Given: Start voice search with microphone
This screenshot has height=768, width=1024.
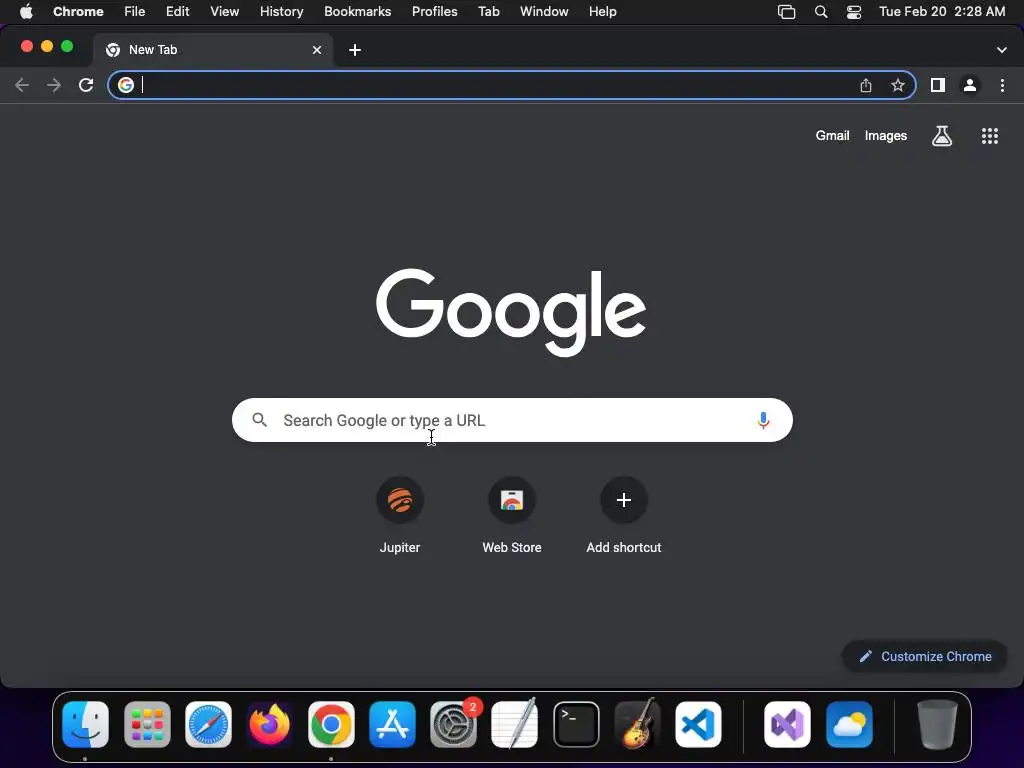Looking at the screenshot, I should pyautogui.click(x=763, y=421).
